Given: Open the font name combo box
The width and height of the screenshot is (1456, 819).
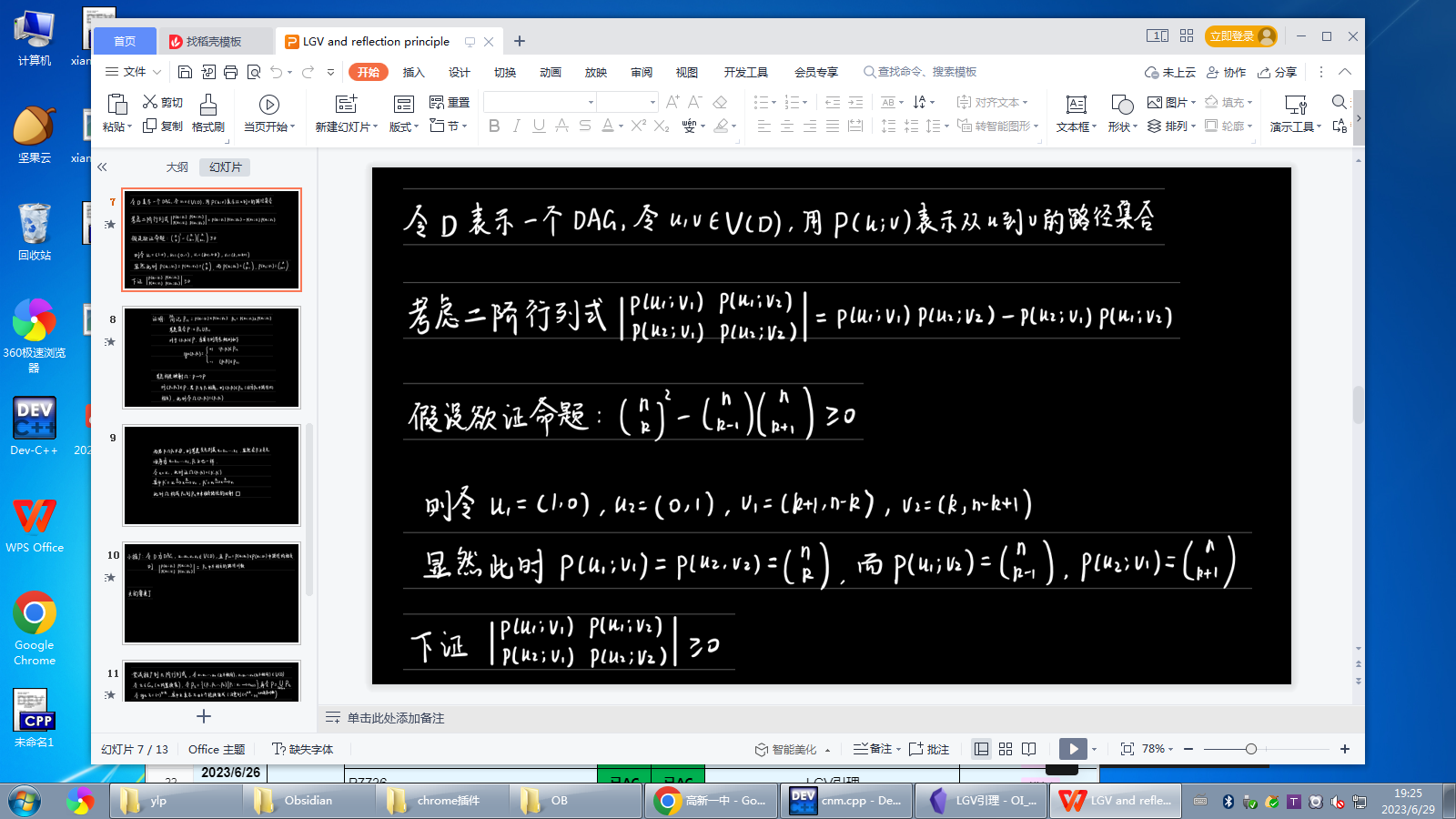Looking at the screenshot, I should click(541, 102).
